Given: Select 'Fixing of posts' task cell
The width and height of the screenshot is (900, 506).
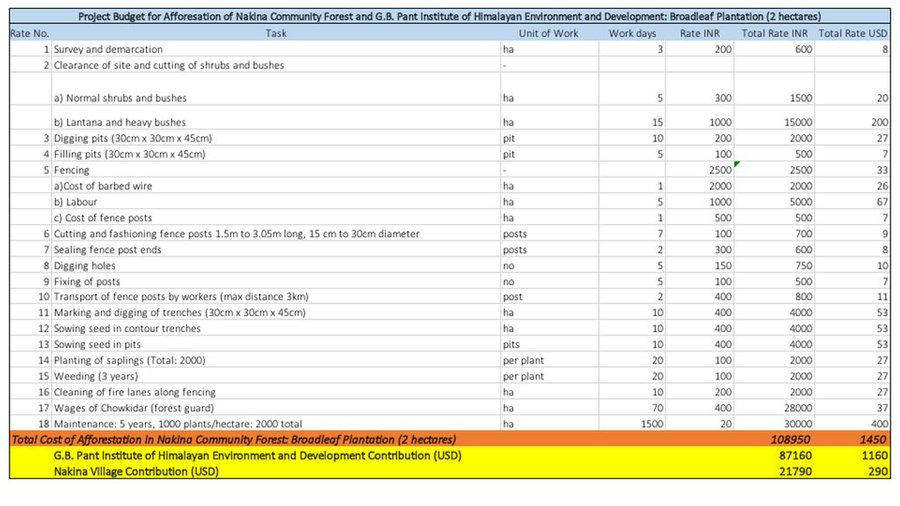Looking at the screenshot, I should click(276, 282).
